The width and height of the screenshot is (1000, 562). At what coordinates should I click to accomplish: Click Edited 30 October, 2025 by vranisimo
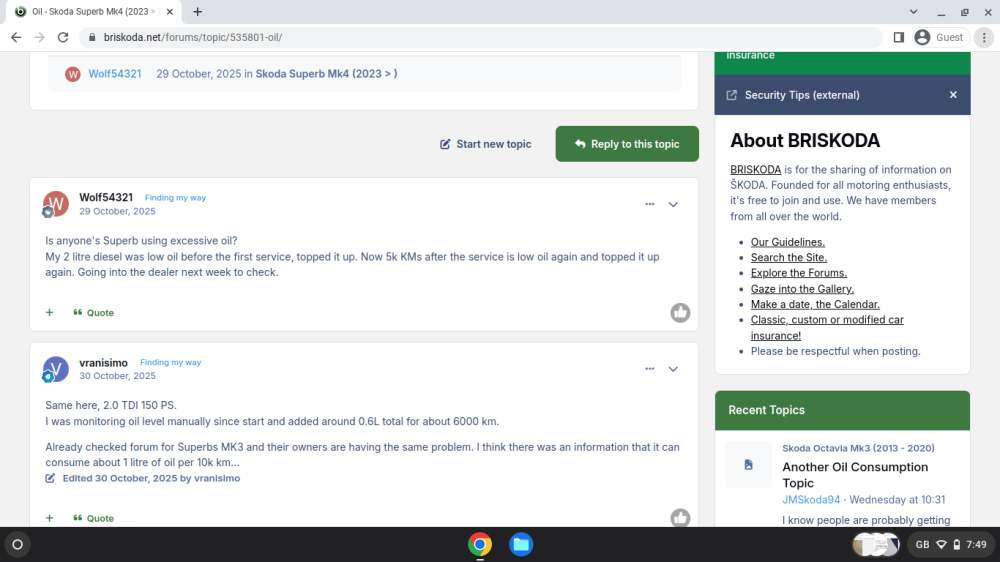[x=151, y=478]
